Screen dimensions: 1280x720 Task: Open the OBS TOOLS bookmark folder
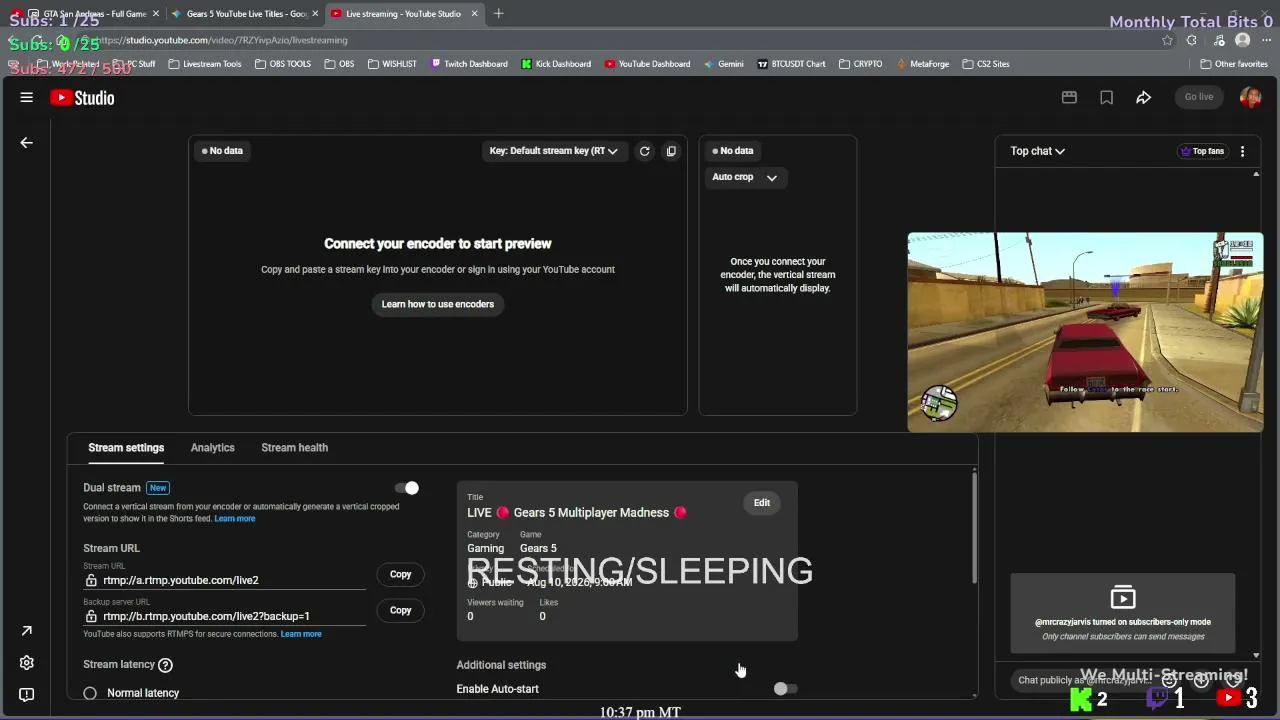pyautogui.click(x=283, y=64)
